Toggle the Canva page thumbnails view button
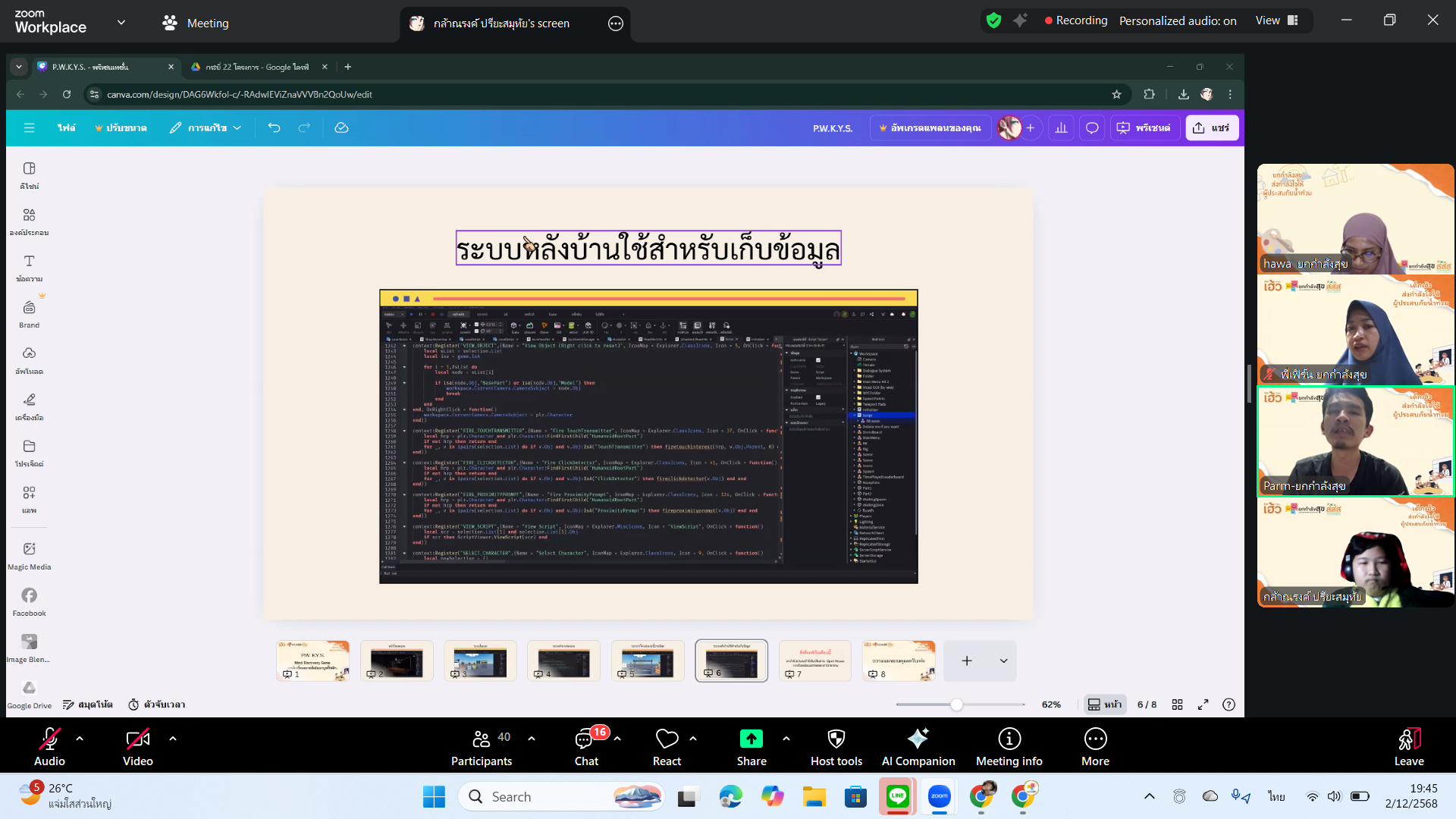 (x=1103, y=704)
